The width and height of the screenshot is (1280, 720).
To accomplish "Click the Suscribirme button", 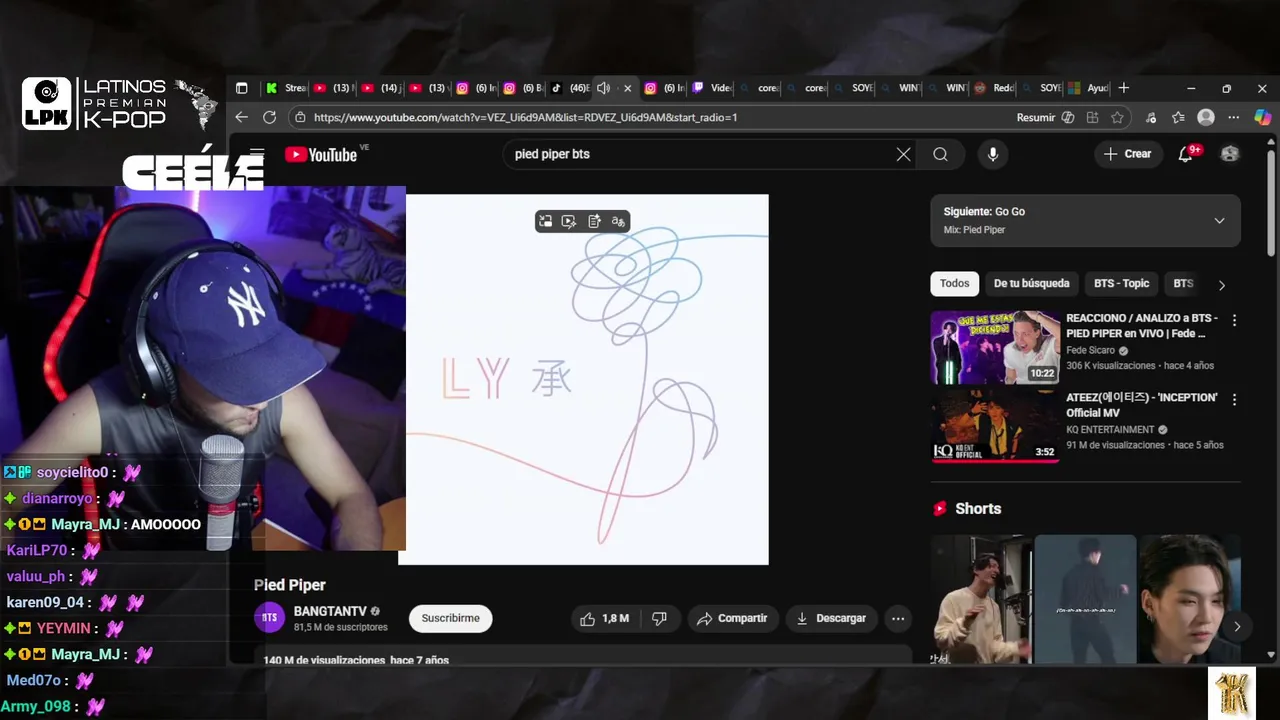I will (x=450, y=618).
